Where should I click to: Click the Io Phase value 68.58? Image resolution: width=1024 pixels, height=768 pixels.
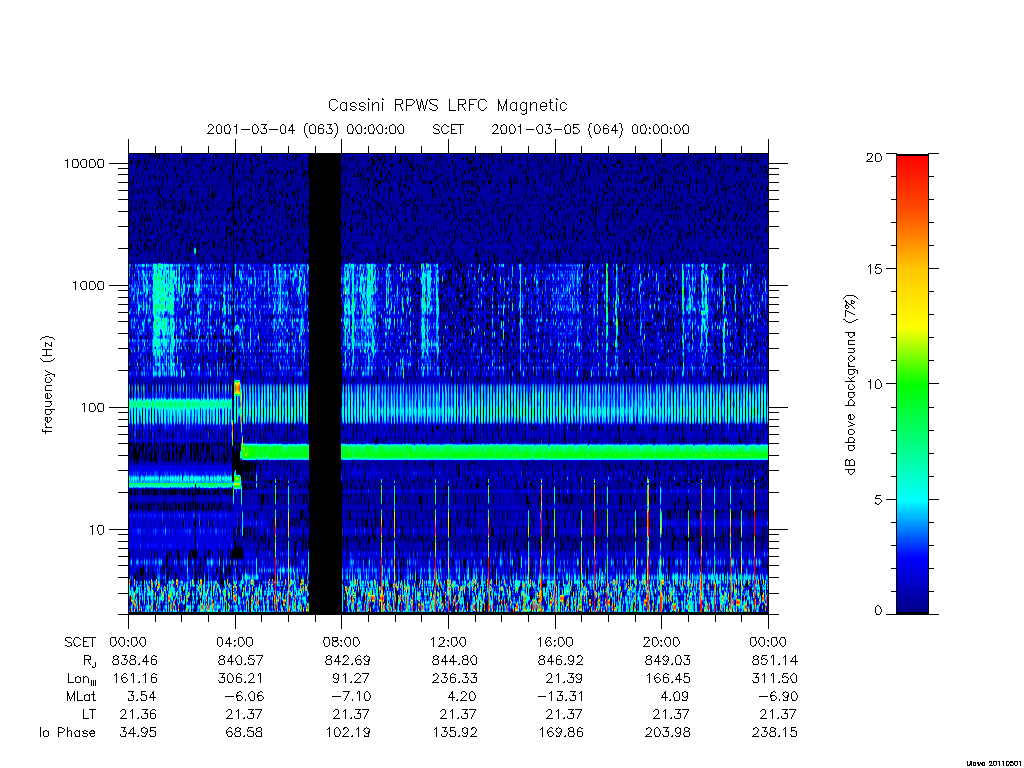(244, 733)
